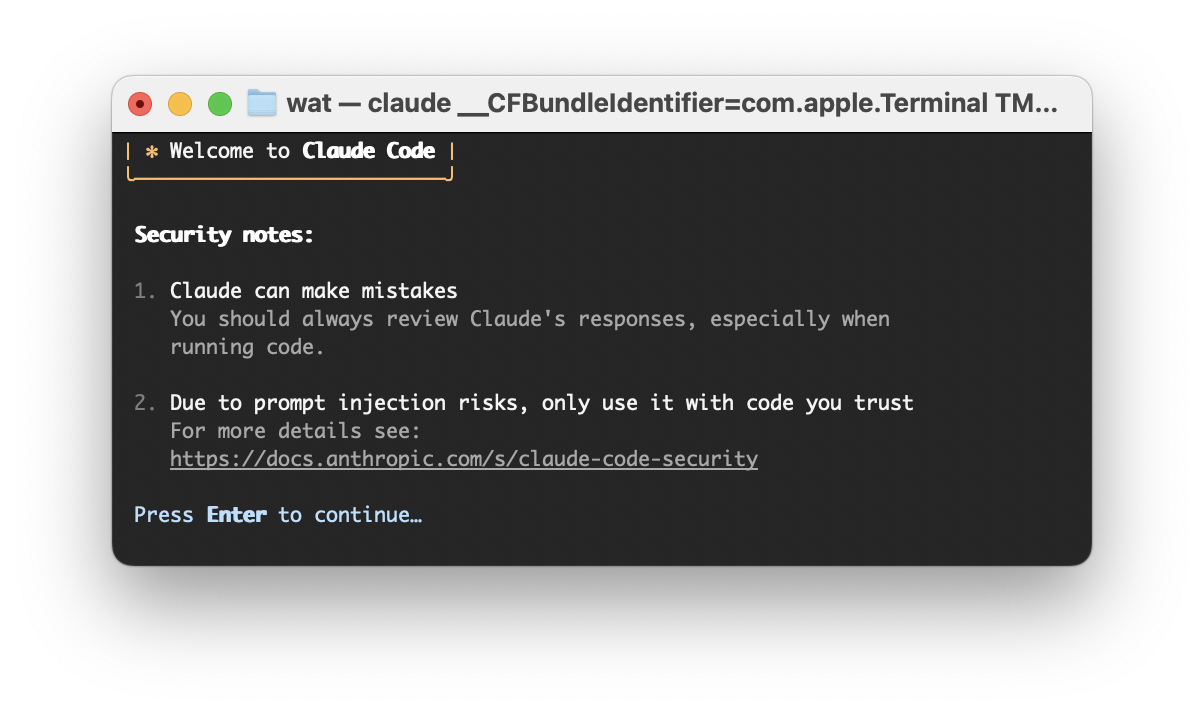Click the bold "Enter" key word
The image size is (1204, 714).
pos(237,515)
